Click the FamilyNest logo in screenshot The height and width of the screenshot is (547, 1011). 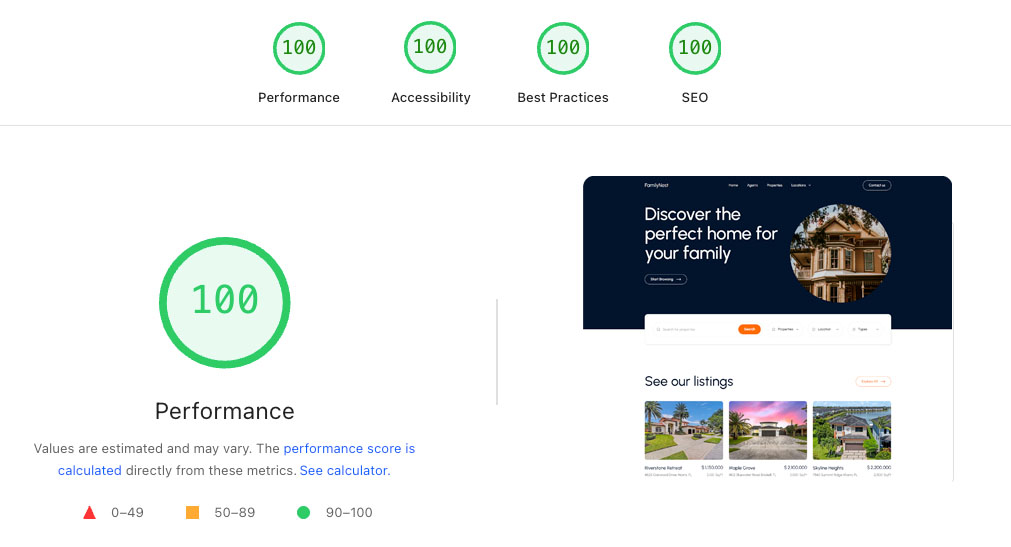[x=656, y=186]
